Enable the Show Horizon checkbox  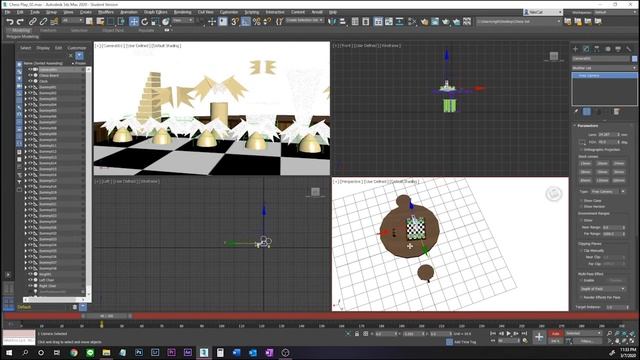pyautogui.click(x=581, y=206)
